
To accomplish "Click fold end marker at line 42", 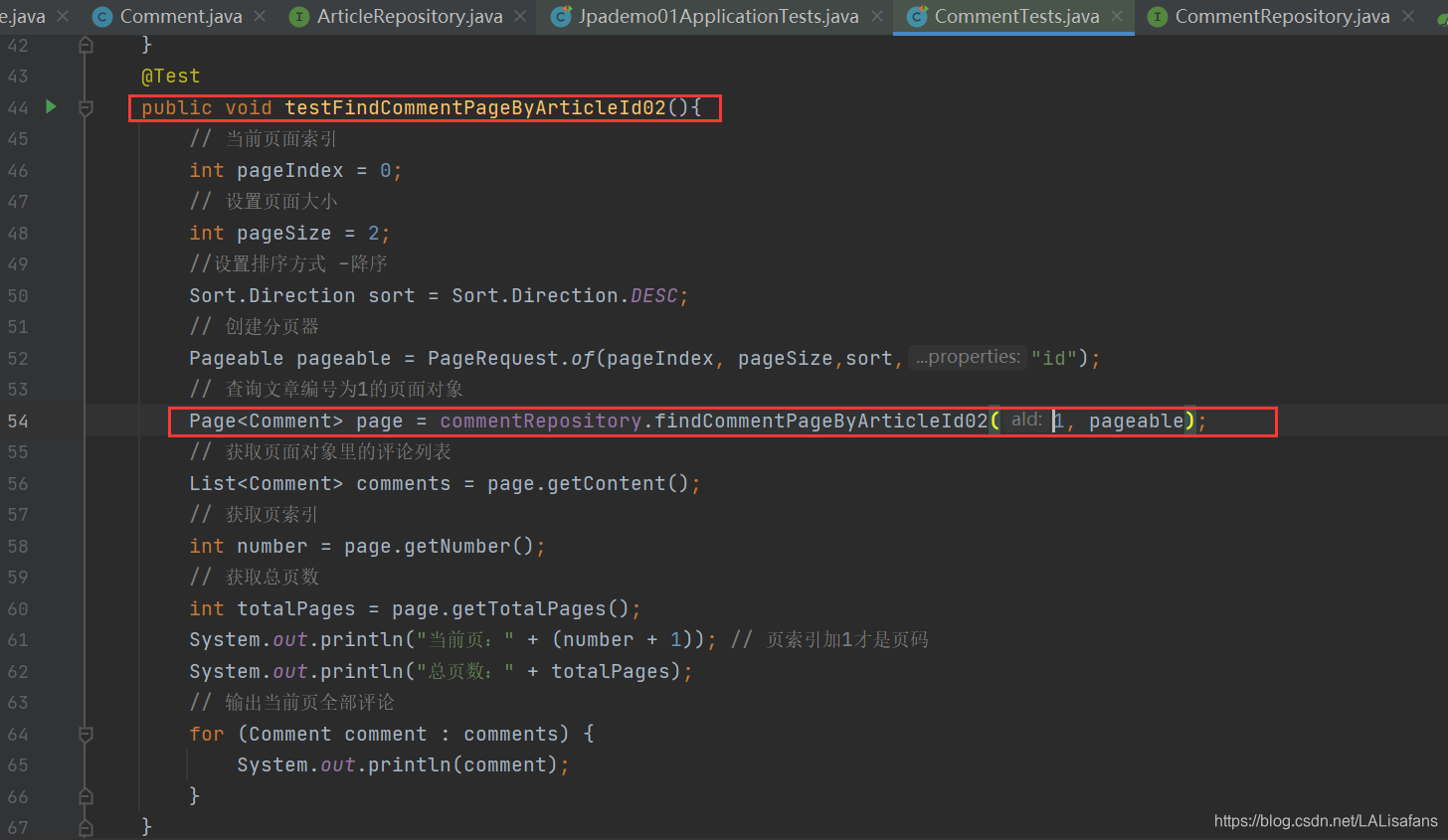I will pyautogui.click(x=86, y=45).
